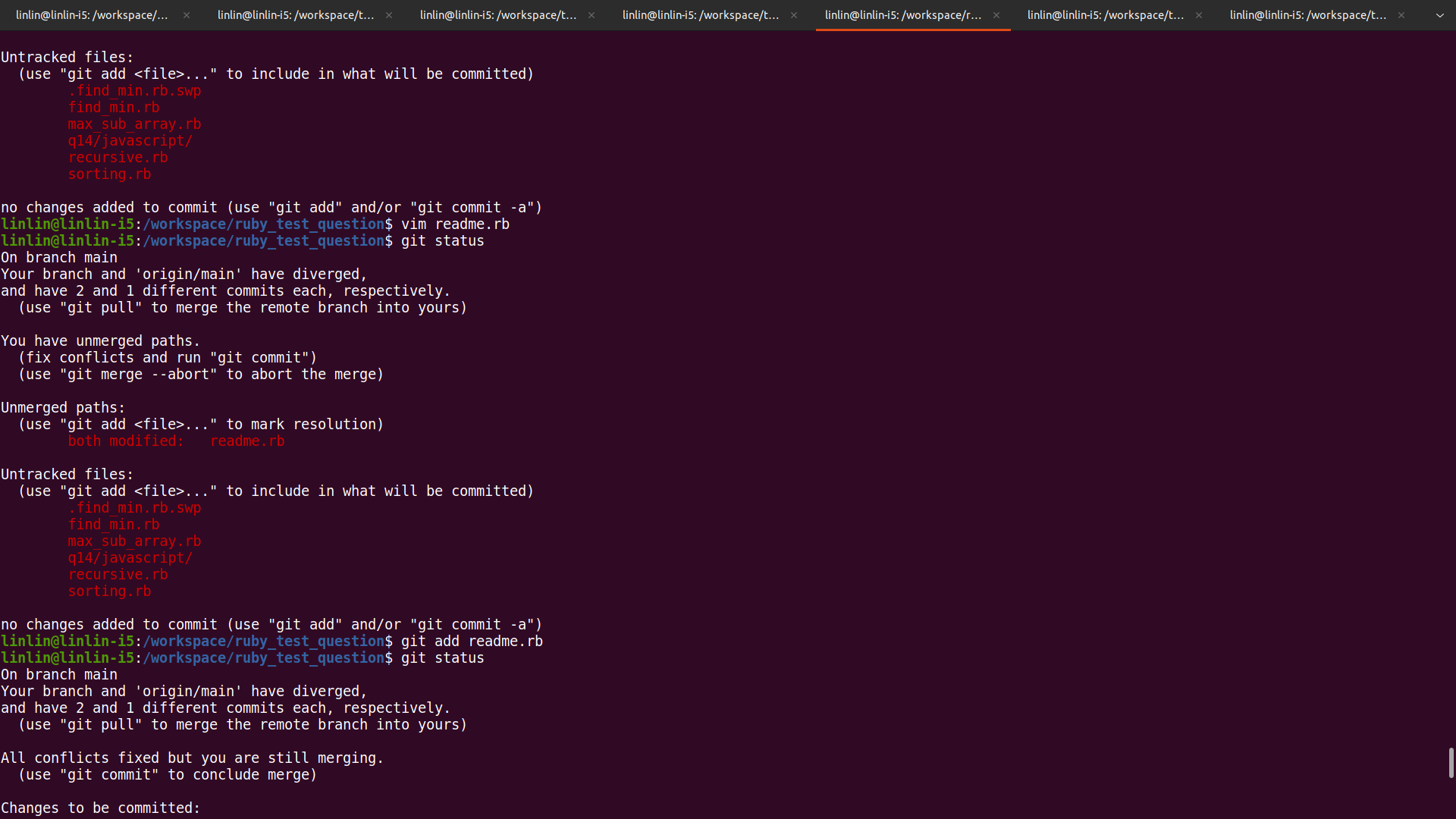Switch to the sixth terminal tab
This screenshot has height=819, width=1456.
click(x=1105, y=15)
